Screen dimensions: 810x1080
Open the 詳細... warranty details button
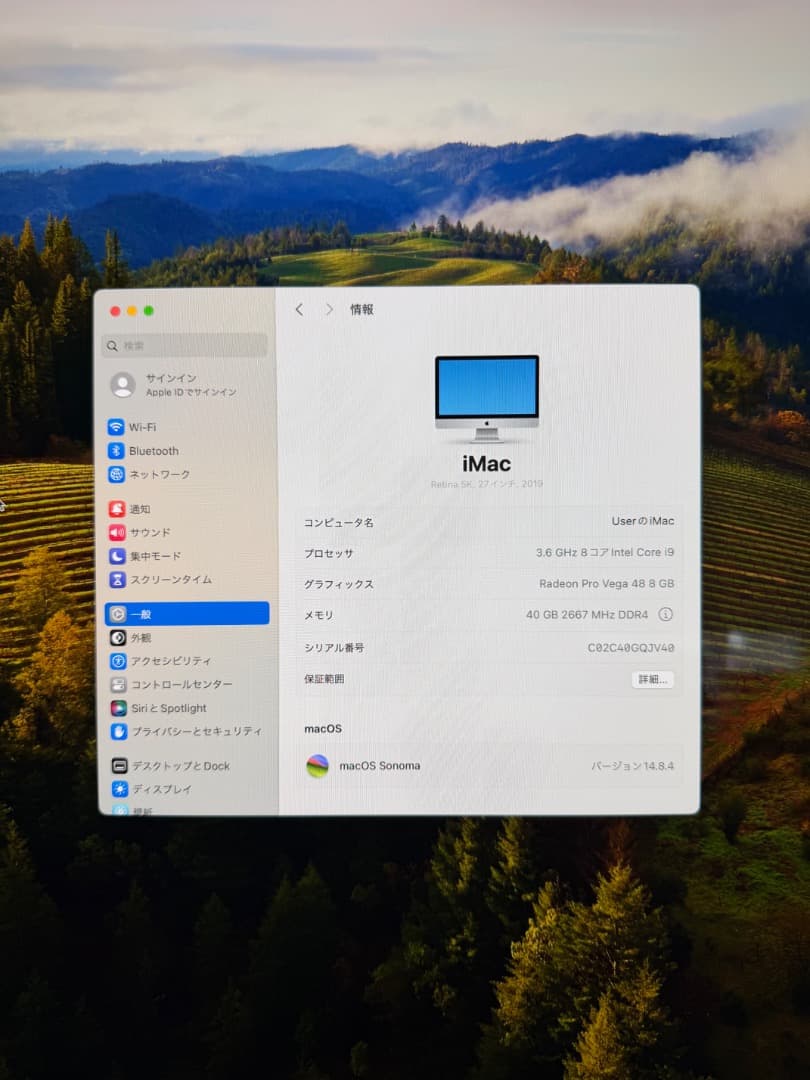[652, 679]
